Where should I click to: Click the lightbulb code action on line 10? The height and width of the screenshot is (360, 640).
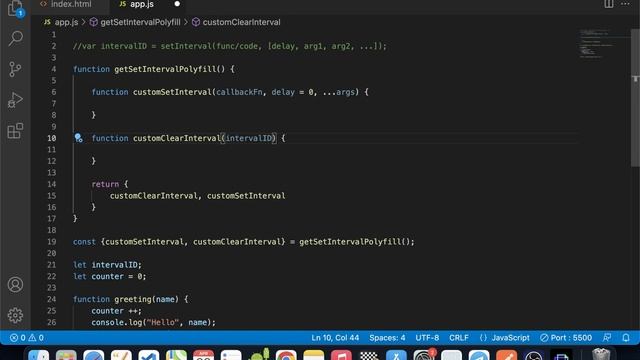tap(78, 138)
